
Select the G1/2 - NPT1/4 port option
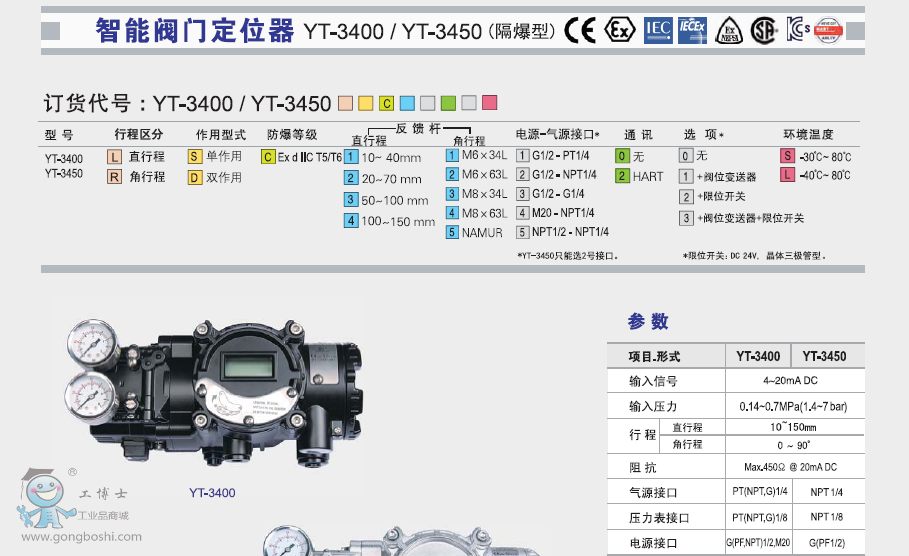tap(557, 175)
